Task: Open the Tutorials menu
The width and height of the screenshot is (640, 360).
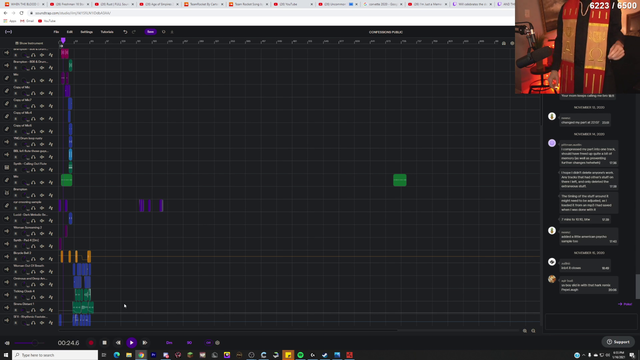Action: [x=107, y=32]
